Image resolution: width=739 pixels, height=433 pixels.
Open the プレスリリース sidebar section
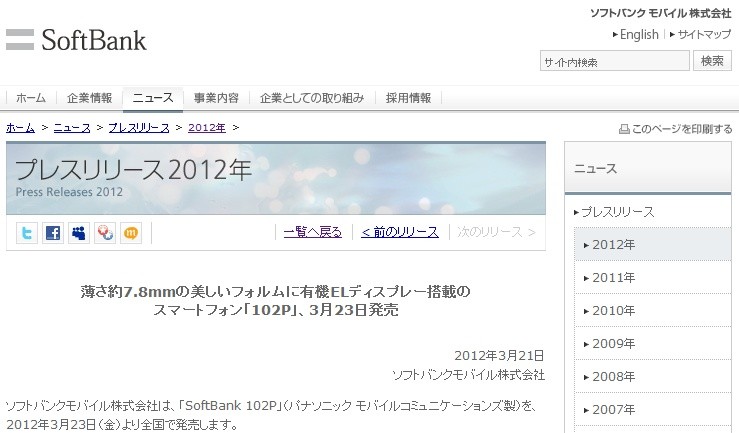click(615, 212)
